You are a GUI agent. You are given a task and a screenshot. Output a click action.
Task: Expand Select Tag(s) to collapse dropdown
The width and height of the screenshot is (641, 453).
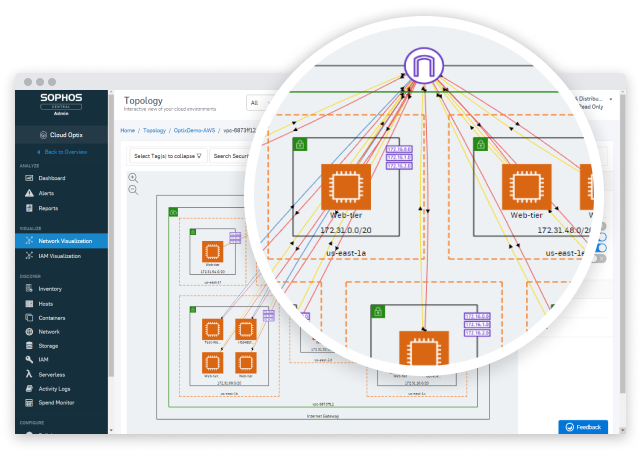(167, 155)
